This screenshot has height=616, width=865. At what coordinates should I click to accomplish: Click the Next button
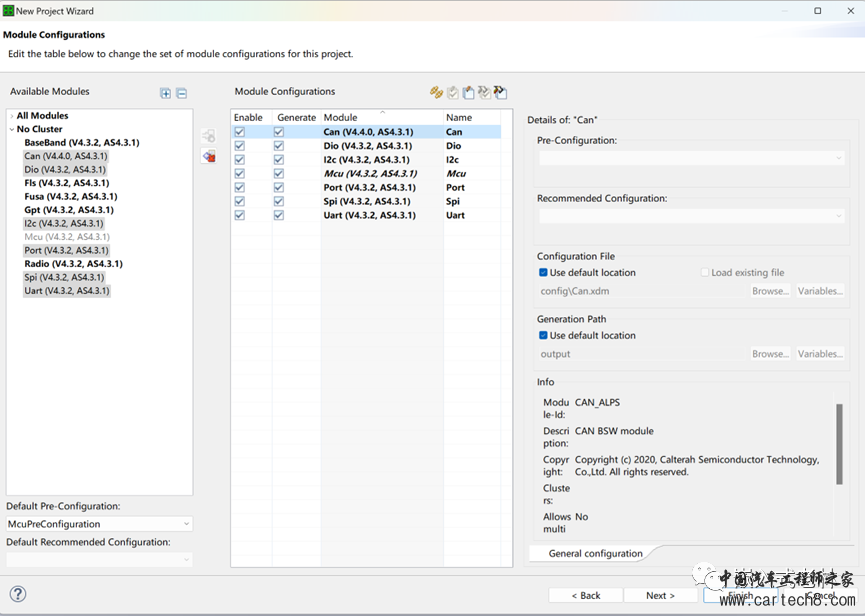(660, 595)
